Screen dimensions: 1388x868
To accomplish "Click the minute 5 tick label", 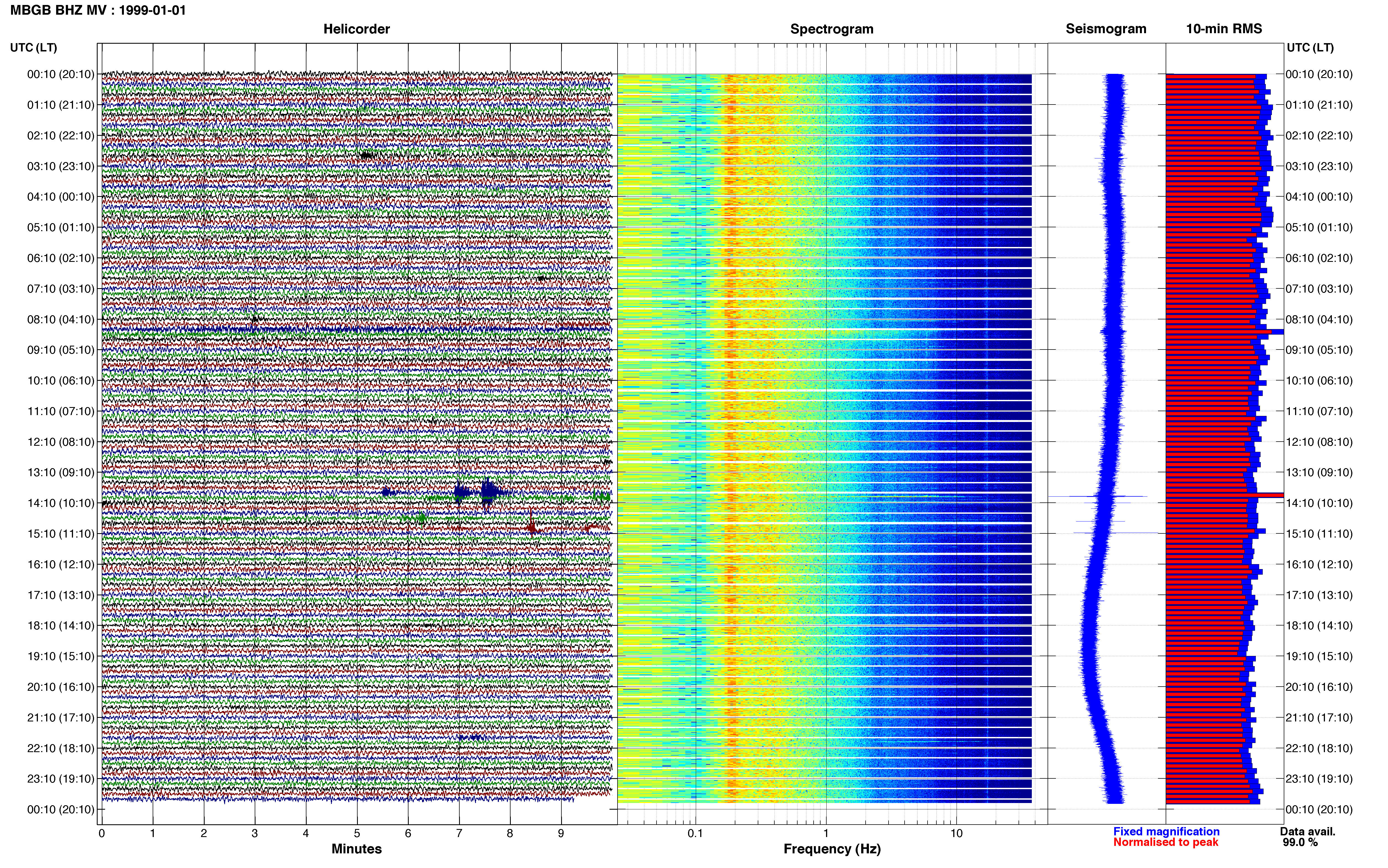I will (357, 833).
